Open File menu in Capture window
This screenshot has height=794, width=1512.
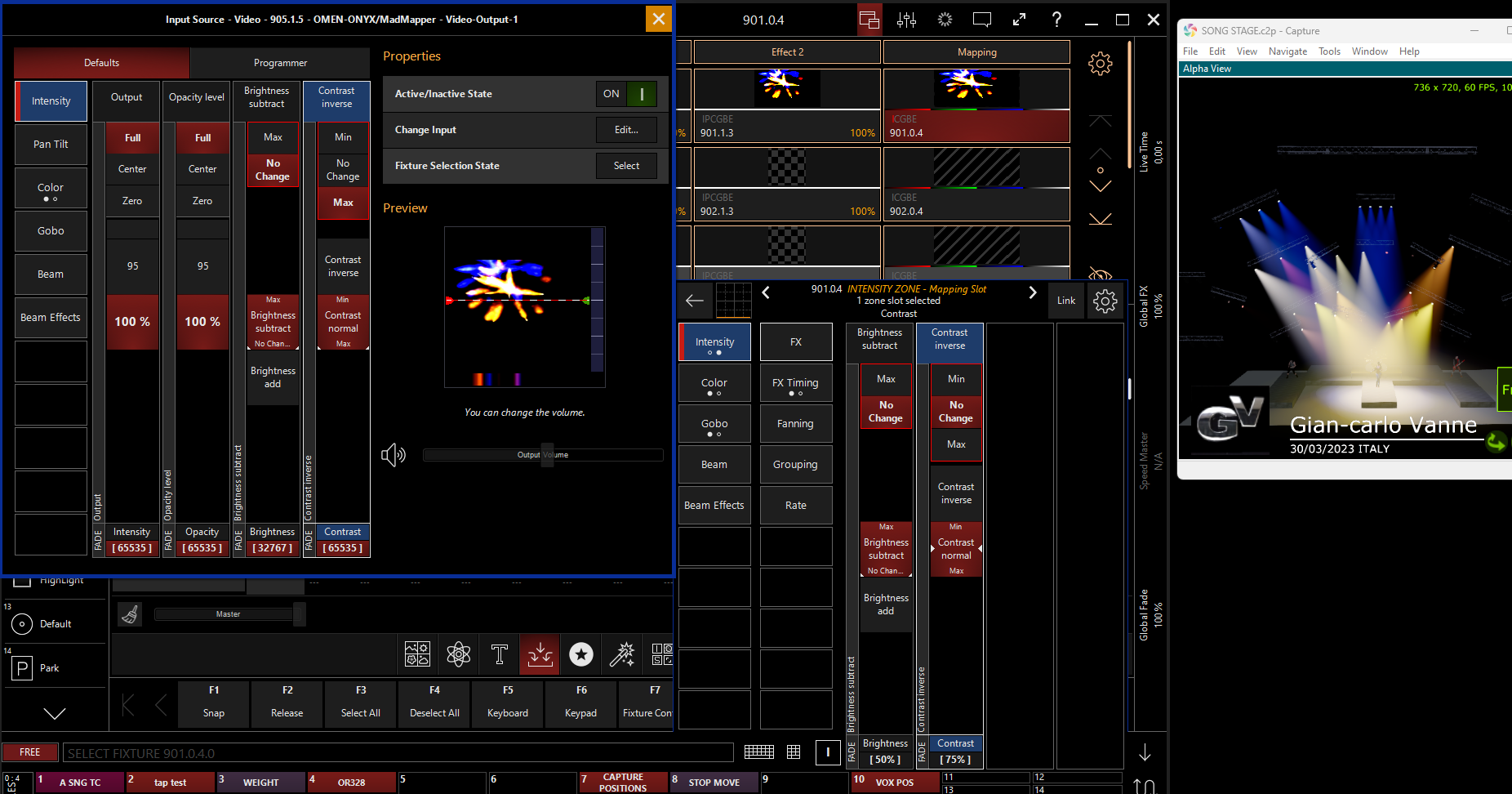(1190, 51)
